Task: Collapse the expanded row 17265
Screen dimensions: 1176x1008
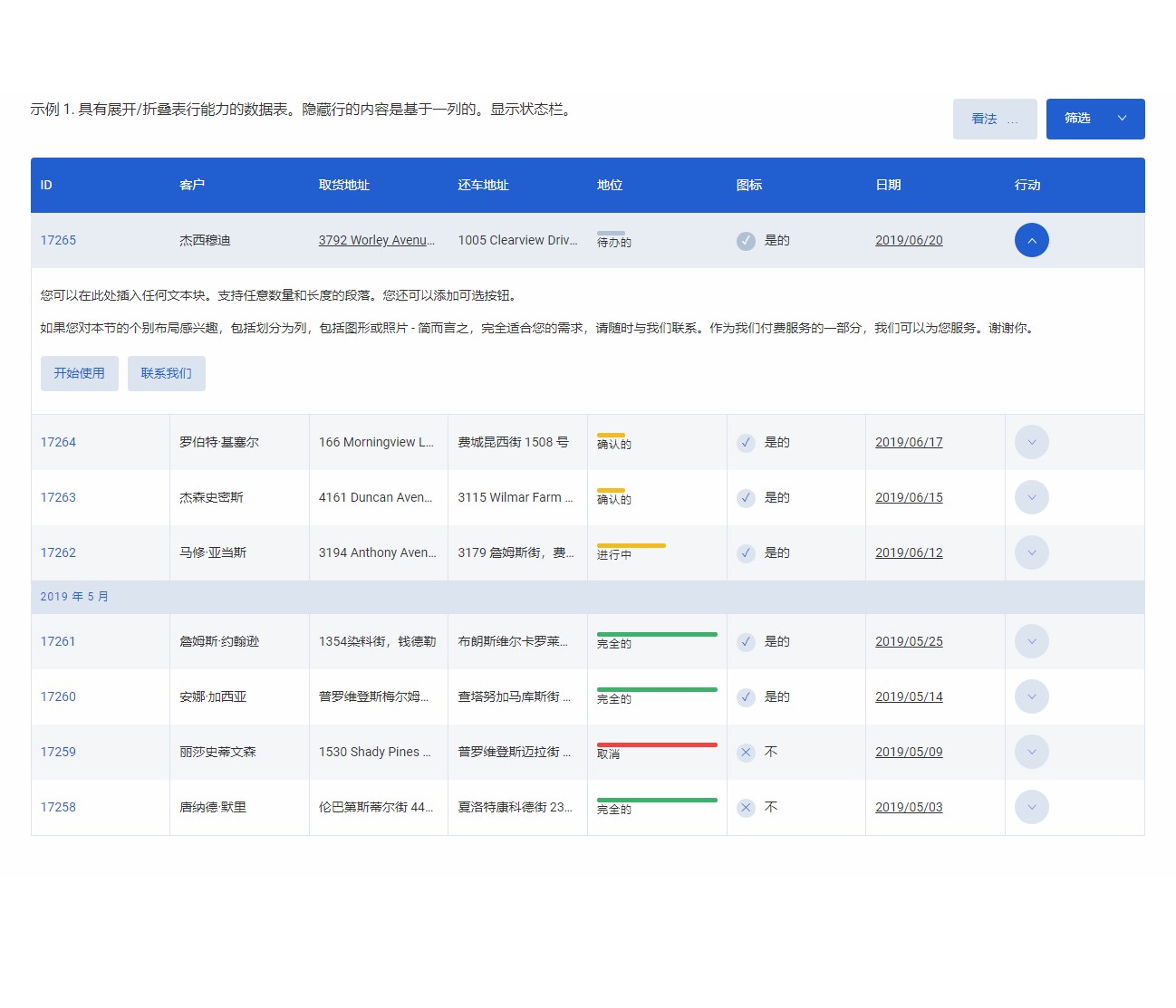Action: pos(1031,240)
